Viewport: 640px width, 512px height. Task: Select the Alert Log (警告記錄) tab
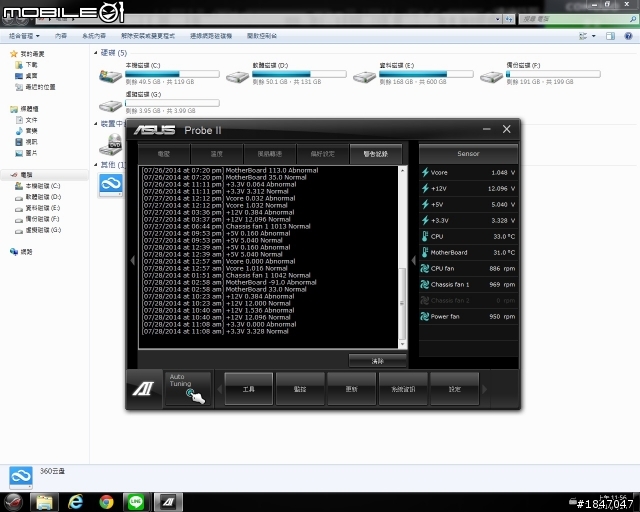[x=376, y=154]
